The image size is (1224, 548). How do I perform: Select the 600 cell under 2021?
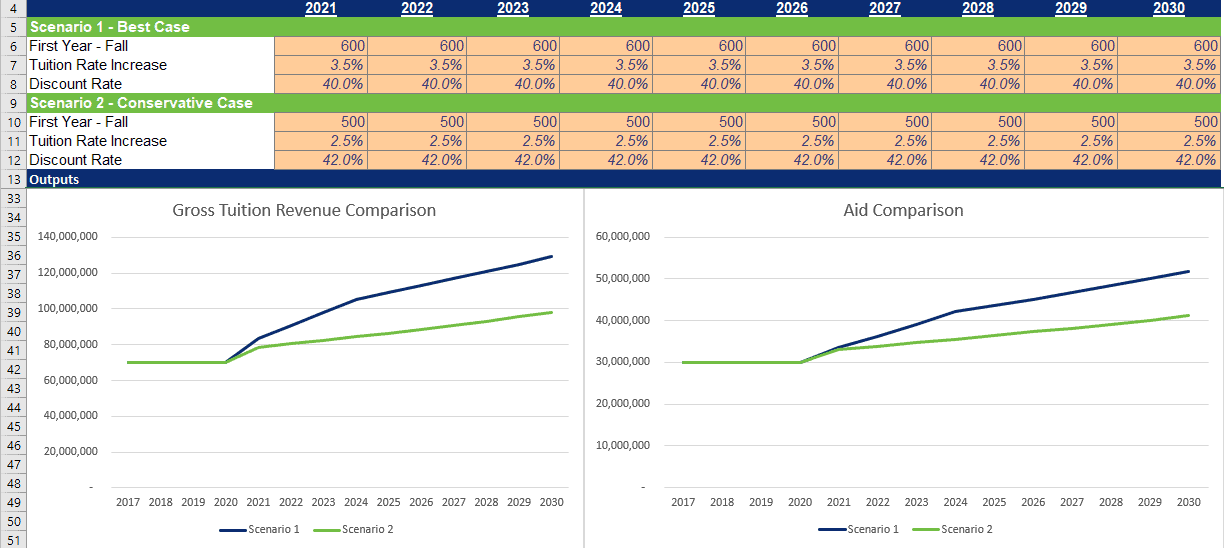[x=321, y=46]
